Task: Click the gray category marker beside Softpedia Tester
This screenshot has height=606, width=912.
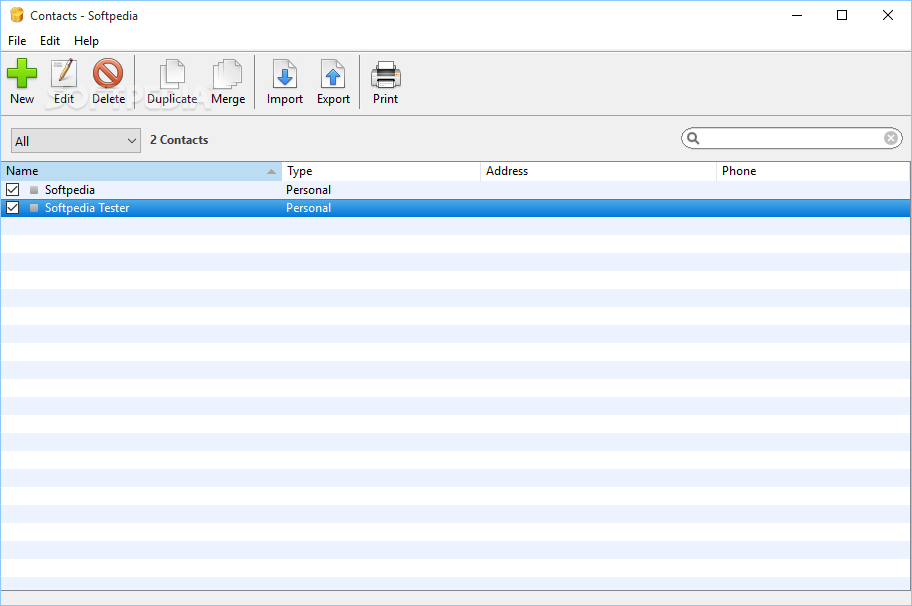Action: point(34,208)
